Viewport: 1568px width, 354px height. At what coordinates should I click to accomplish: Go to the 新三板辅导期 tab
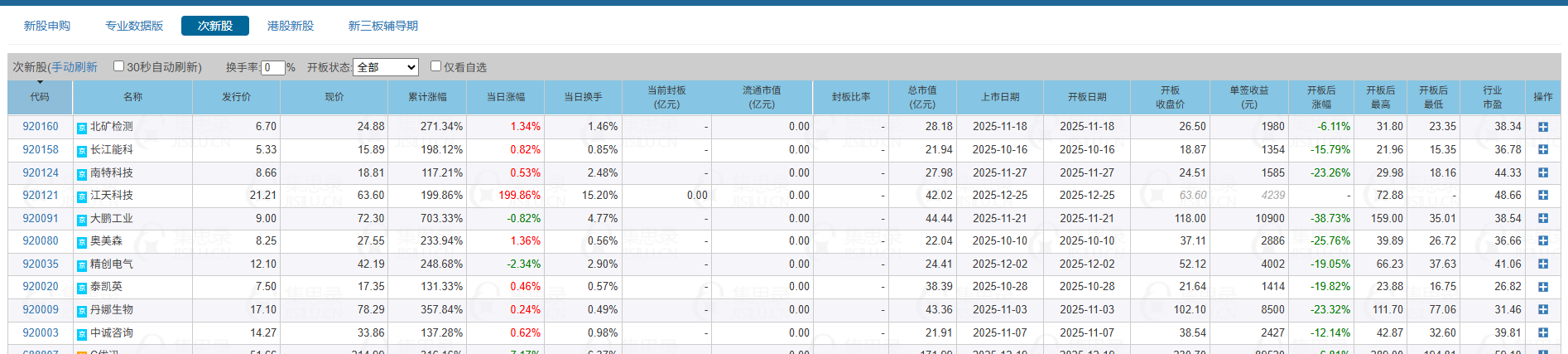point(382,26)
